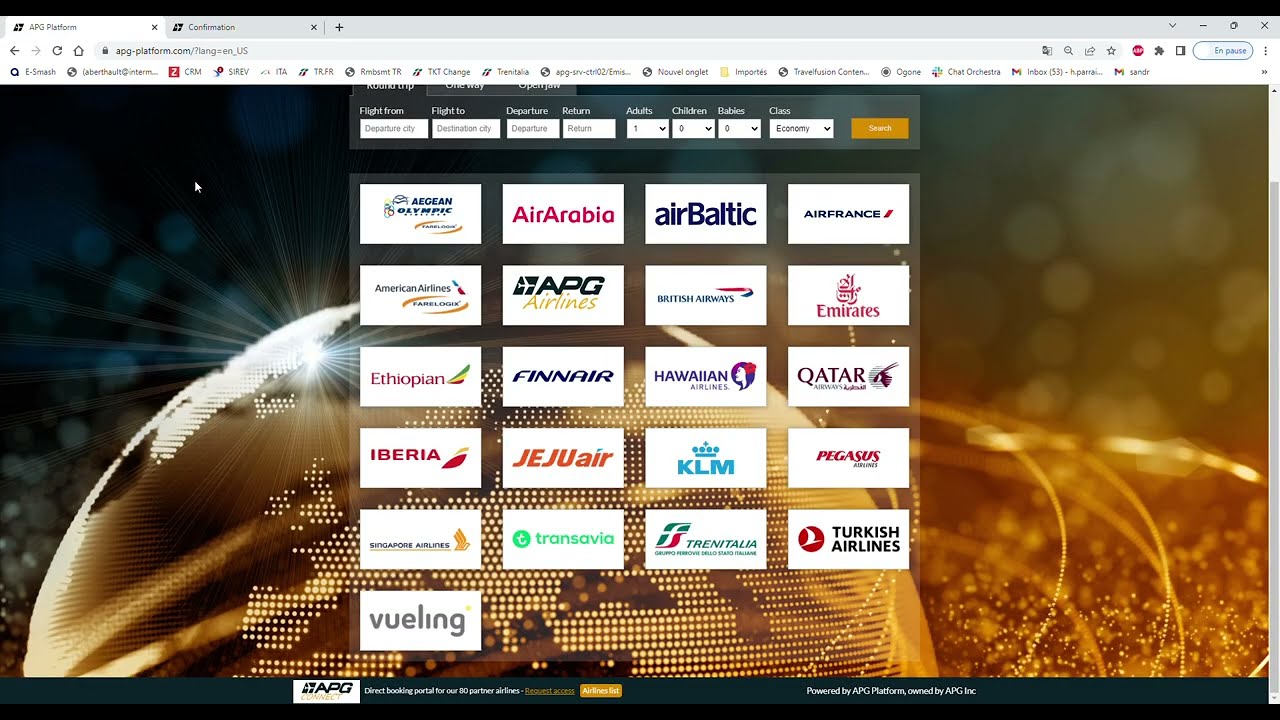
Task: Open the Aegean Olympic airline tile
Action: pos(420,214)
